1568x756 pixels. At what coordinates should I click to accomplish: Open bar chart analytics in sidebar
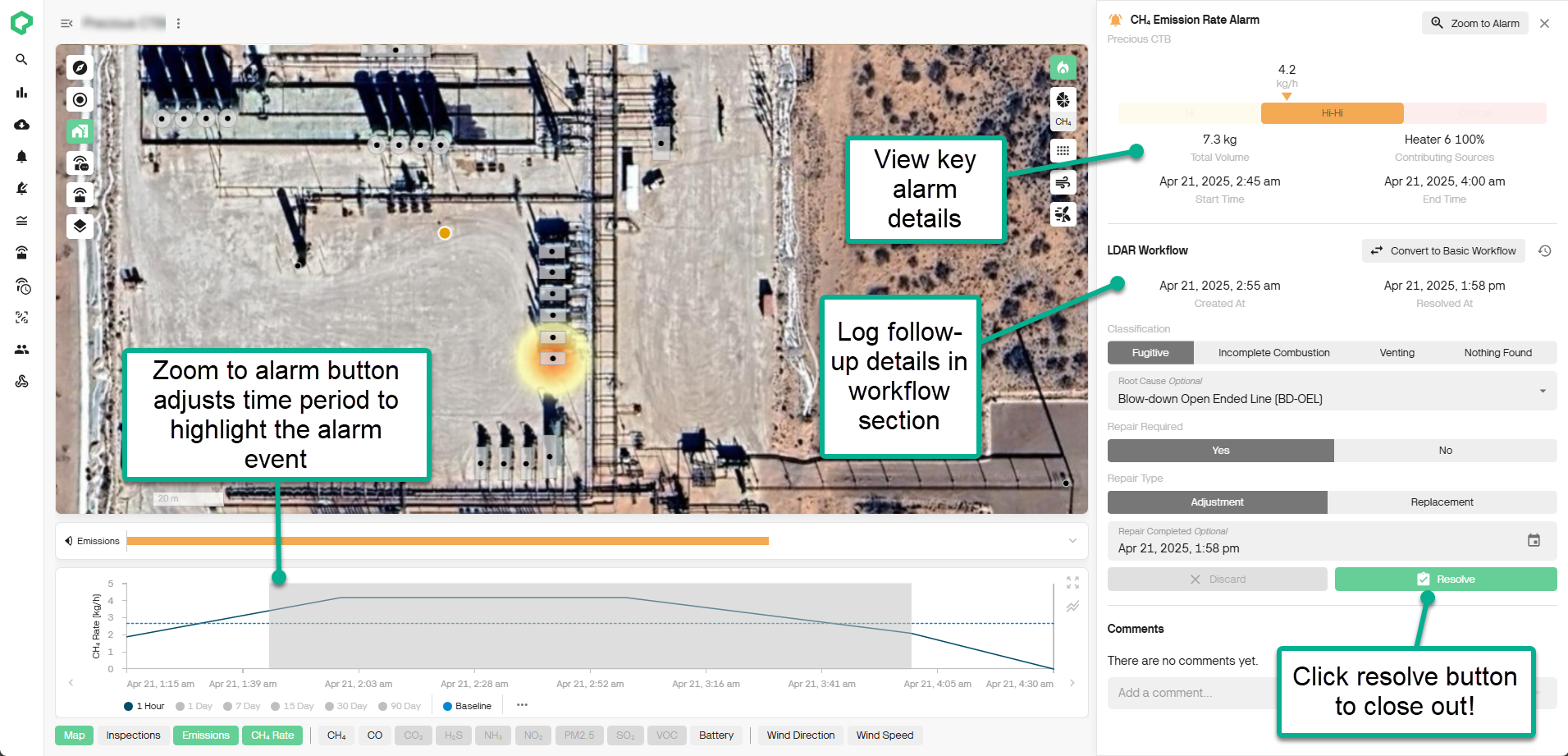(22, 92)
